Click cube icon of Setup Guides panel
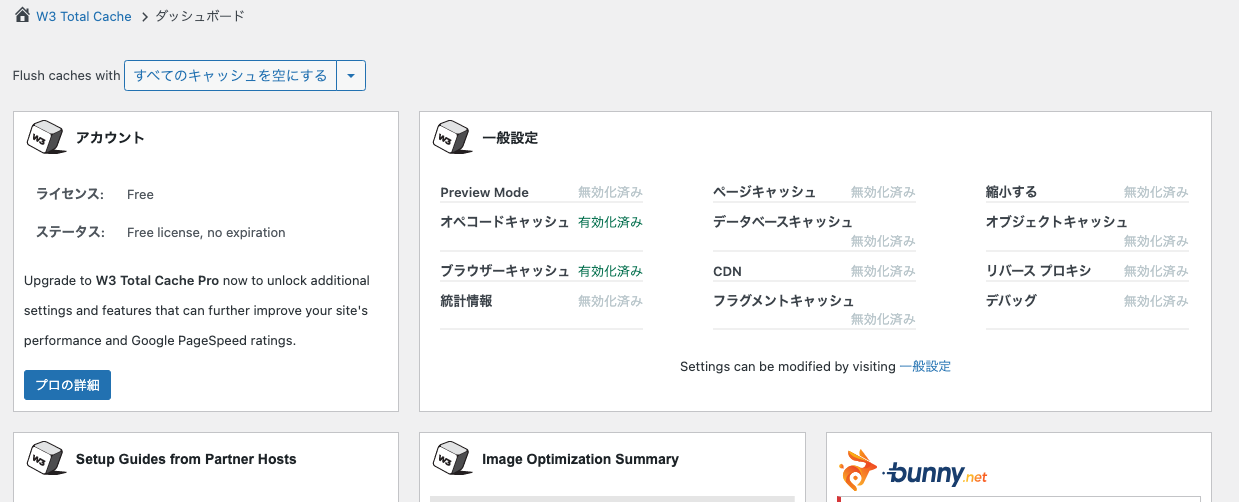The width and height of the screenshot is (1239, 502). (x=46, y=459)
